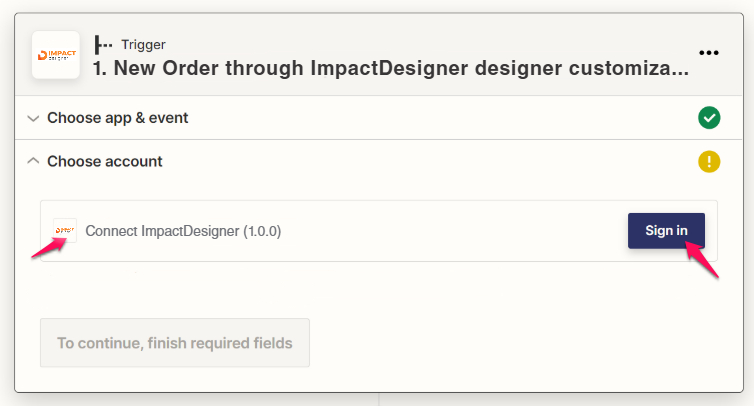754x406 pixels.
Task: Click the small ImpactDesigner icon in the connect row
Action: [65, 230]
